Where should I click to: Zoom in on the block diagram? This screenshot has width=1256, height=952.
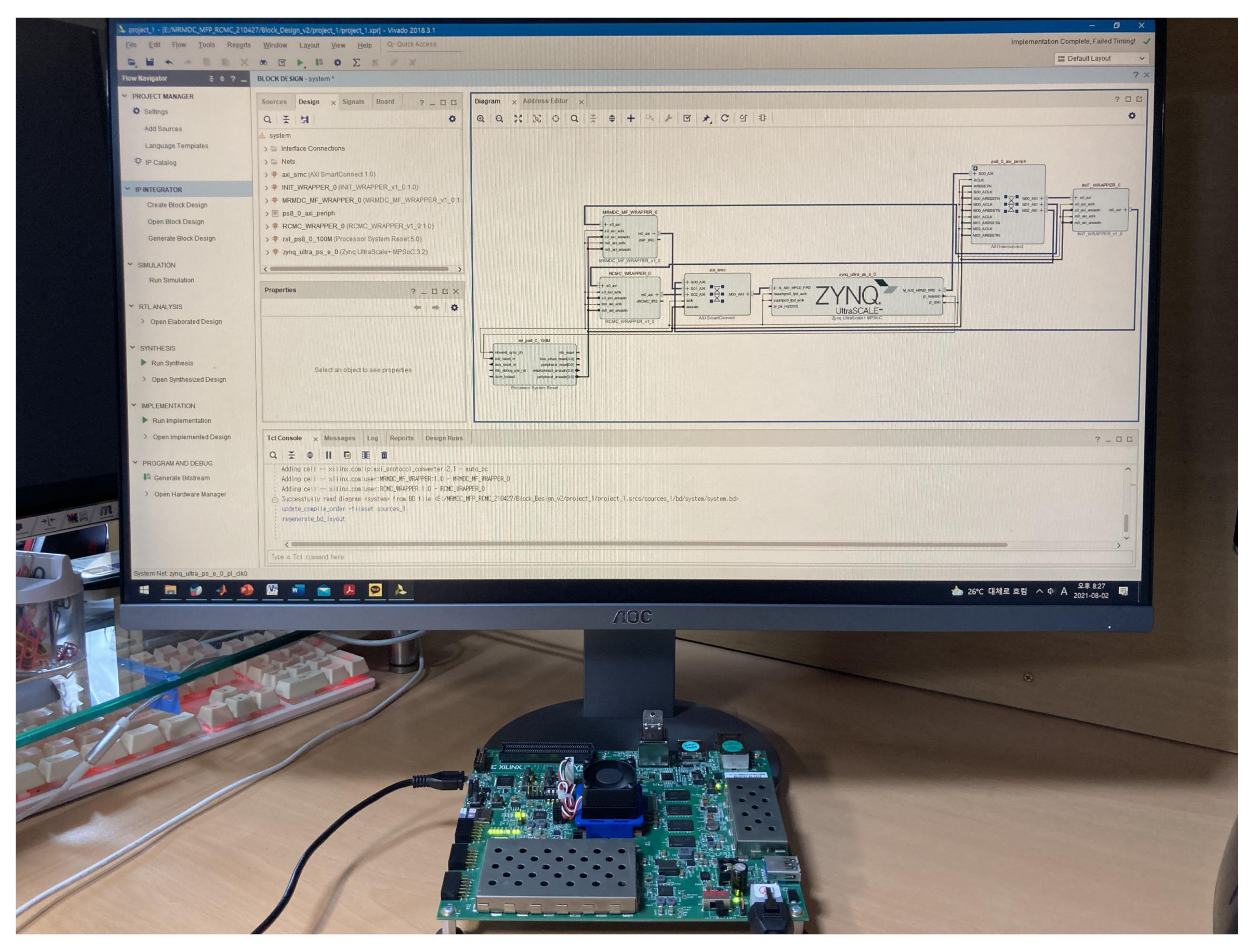click(x=481, y=118)
